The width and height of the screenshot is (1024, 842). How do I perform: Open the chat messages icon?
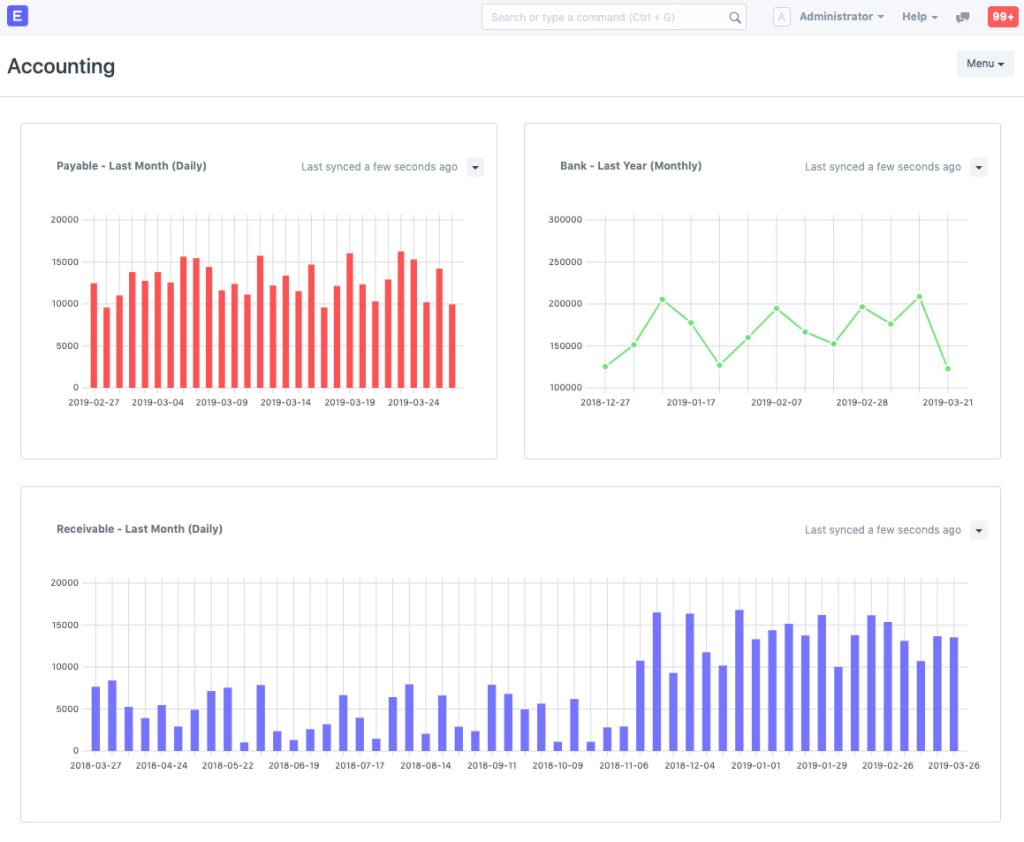[963, 17]
